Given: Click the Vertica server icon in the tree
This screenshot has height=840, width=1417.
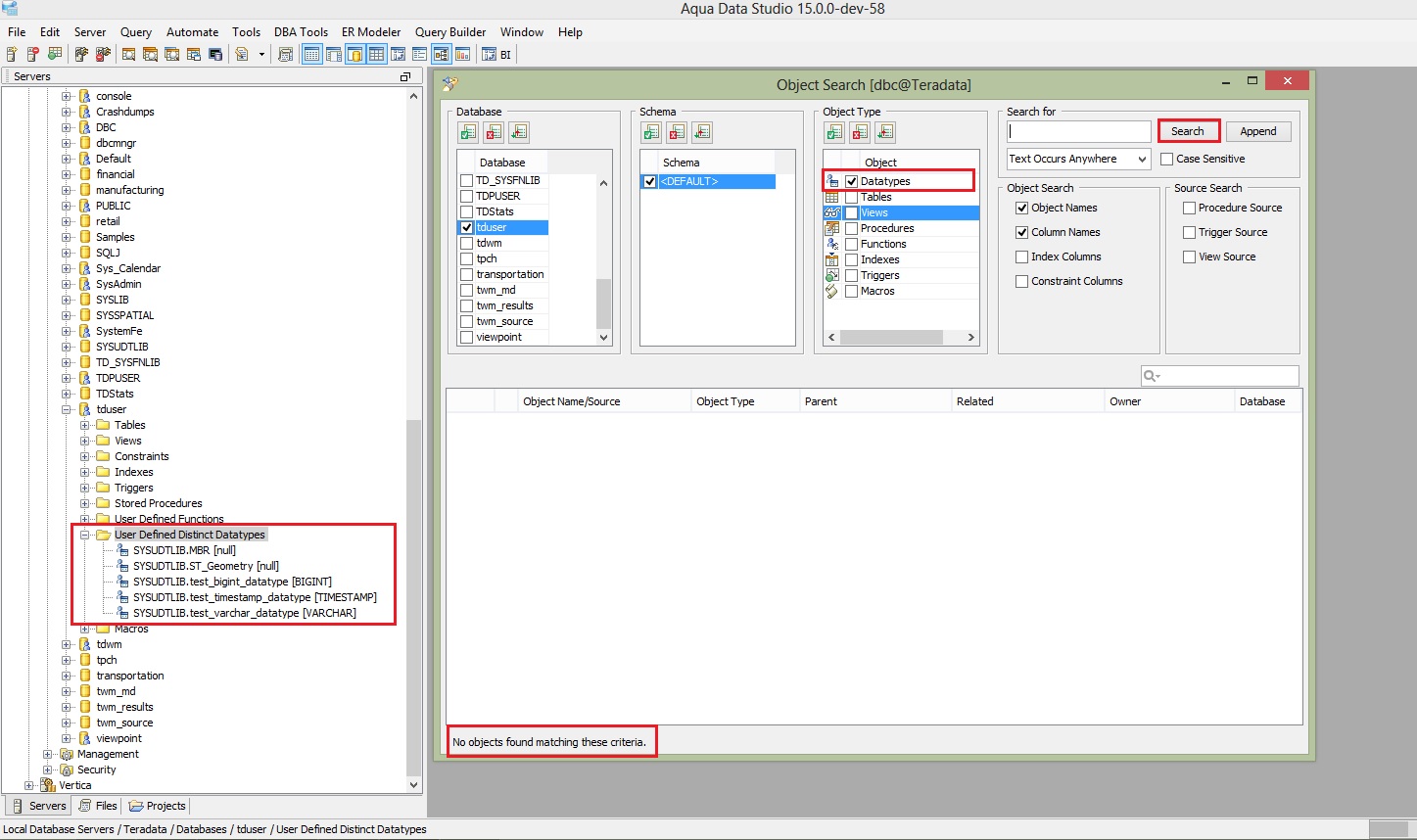Looking at the screenshot, I should click(x=49, y=785).
